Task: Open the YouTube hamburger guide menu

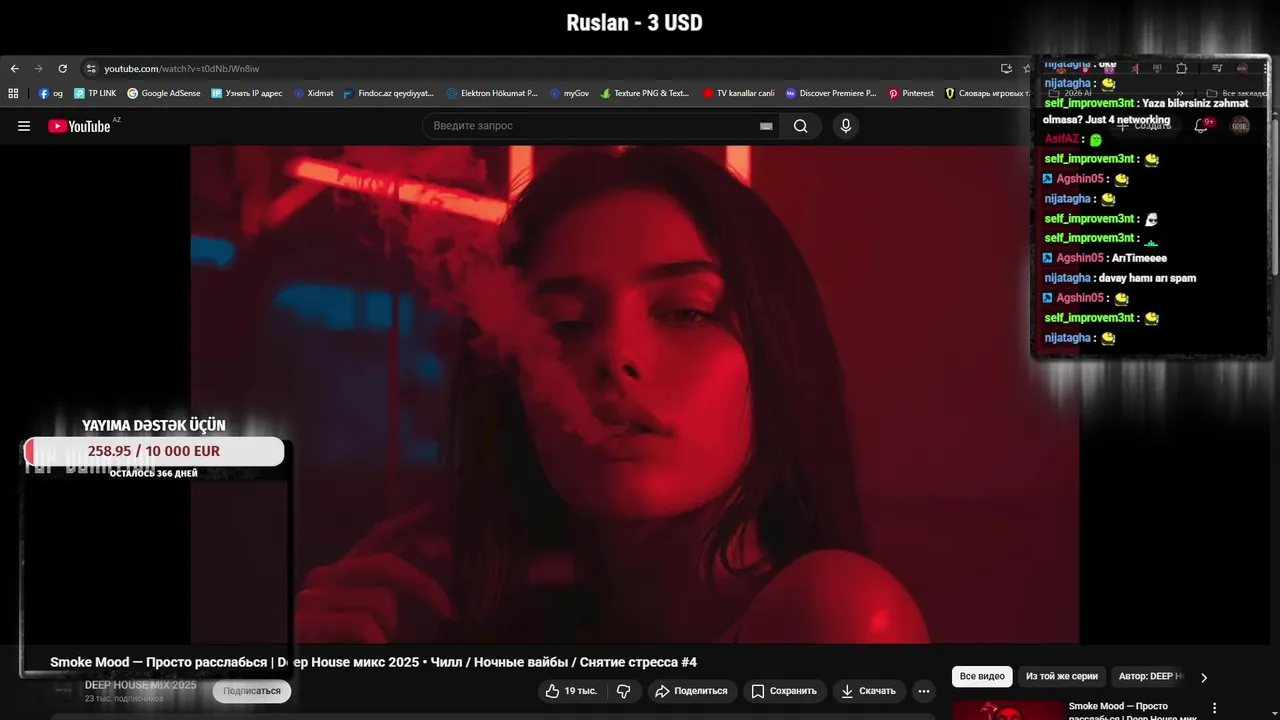Action: pos(24,126)
